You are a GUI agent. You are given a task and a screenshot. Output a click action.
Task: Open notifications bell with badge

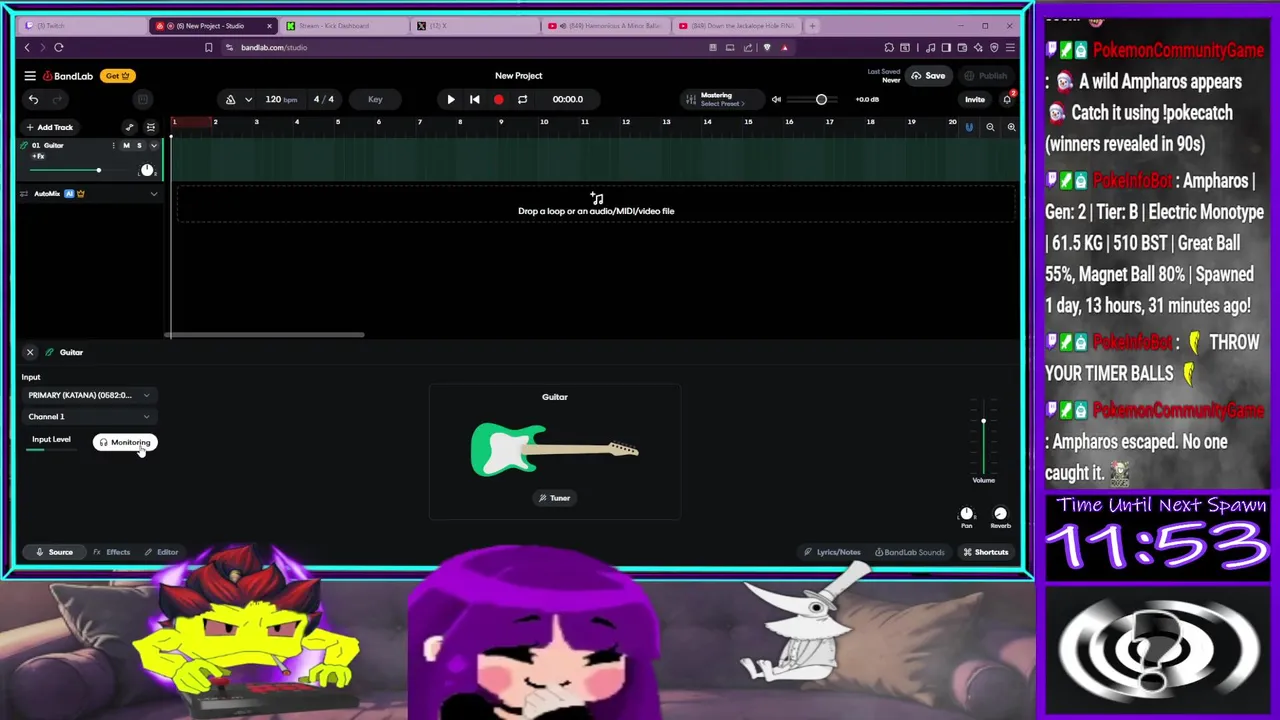(1007, 99)
